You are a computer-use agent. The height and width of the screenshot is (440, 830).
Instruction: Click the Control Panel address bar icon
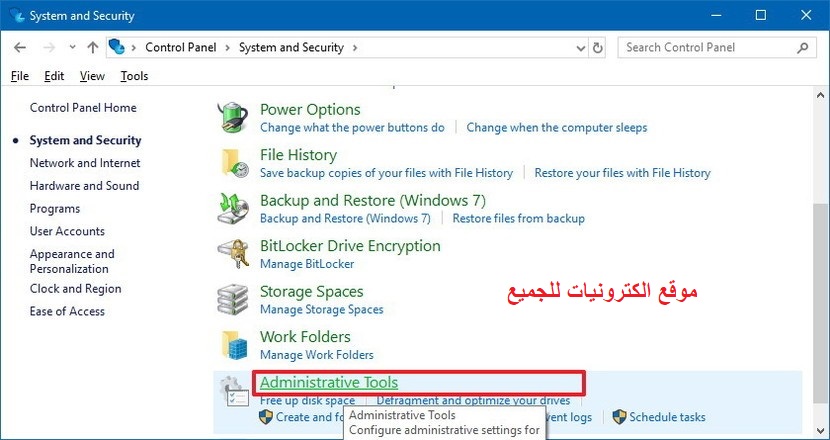point(116,47)
